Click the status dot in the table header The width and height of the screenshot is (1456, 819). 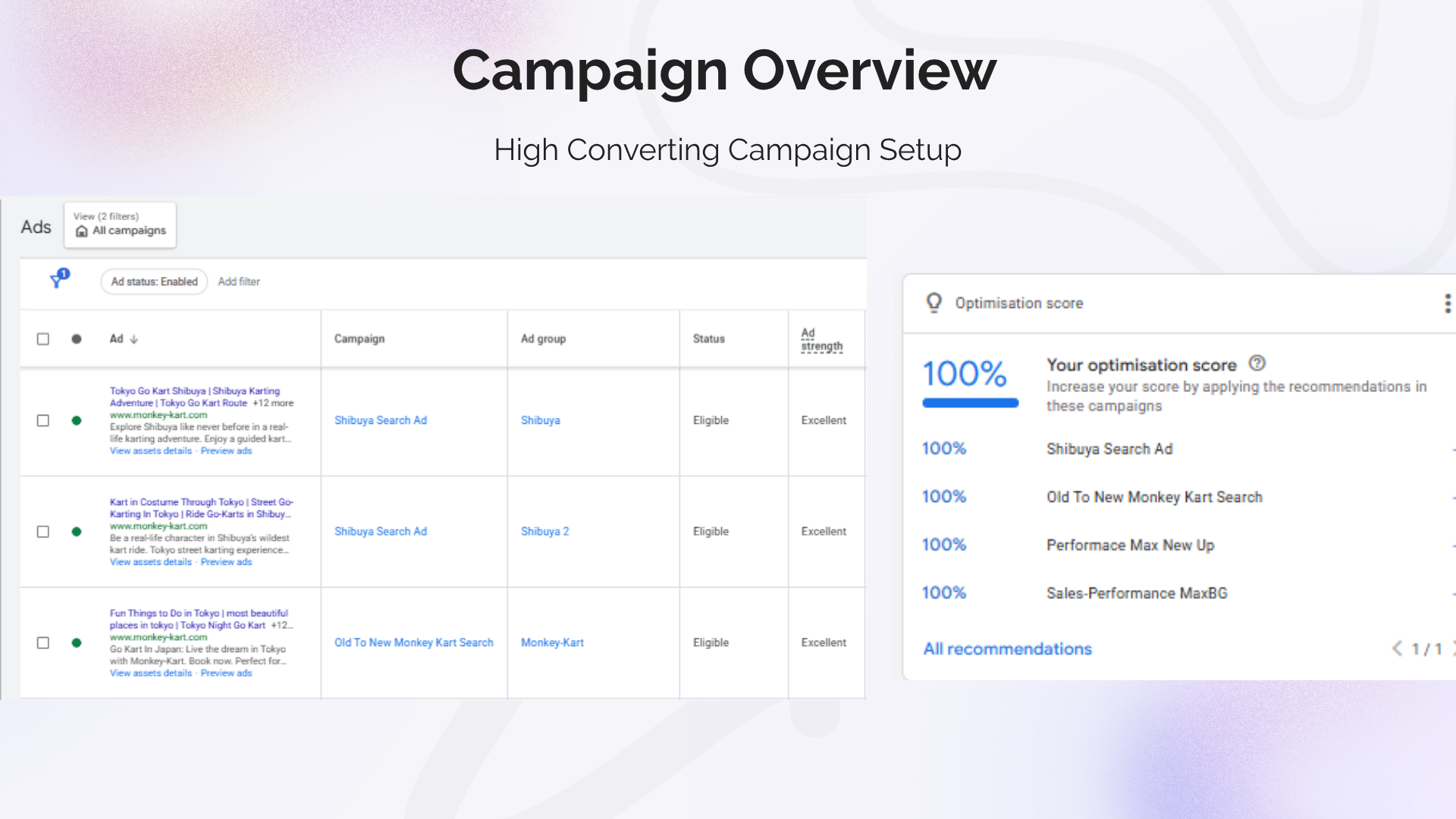(x=77, y=339)
